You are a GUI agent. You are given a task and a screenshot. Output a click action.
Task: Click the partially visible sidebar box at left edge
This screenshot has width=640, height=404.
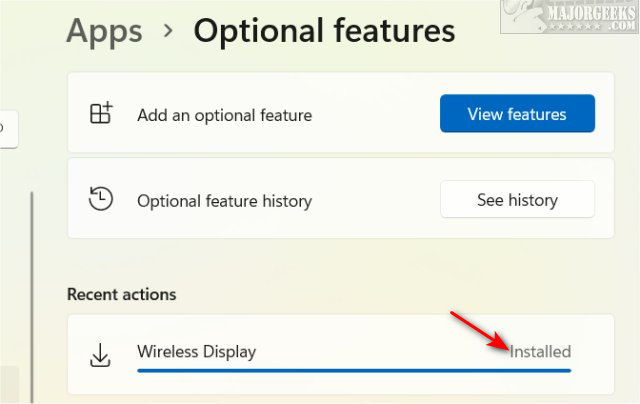point(6,128)
